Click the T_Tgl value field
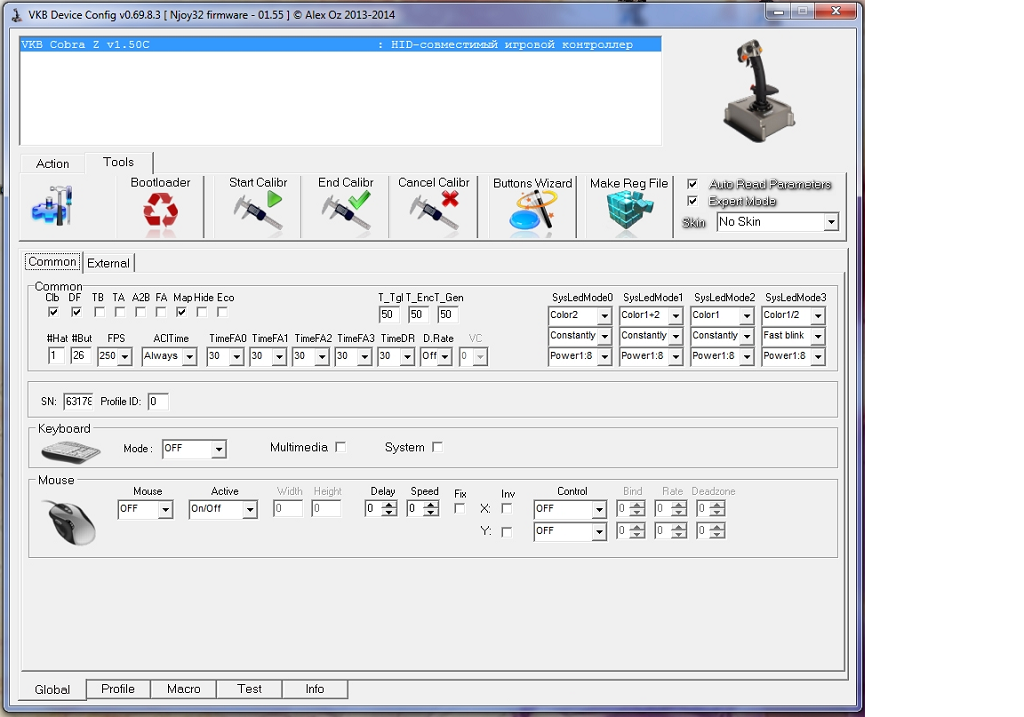The width and height of the screenshot is (1024, 717). pyautogui.click(x=389, y=315)
